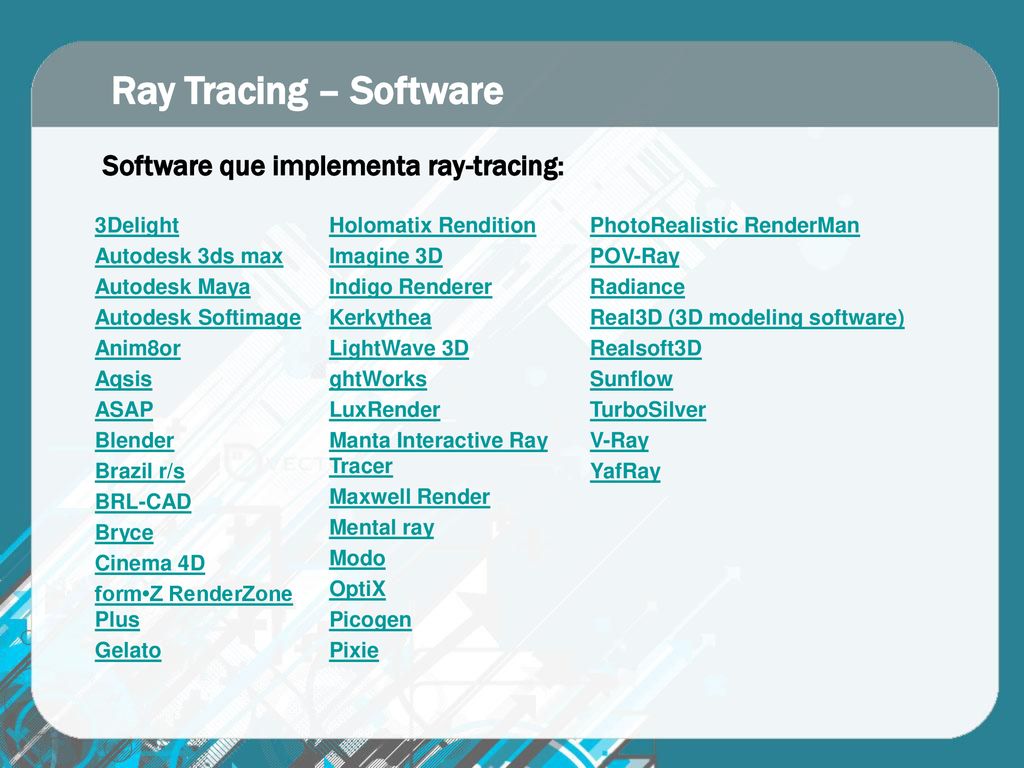
Task: Open the Realsoft3D link
Action: [646, 348]
